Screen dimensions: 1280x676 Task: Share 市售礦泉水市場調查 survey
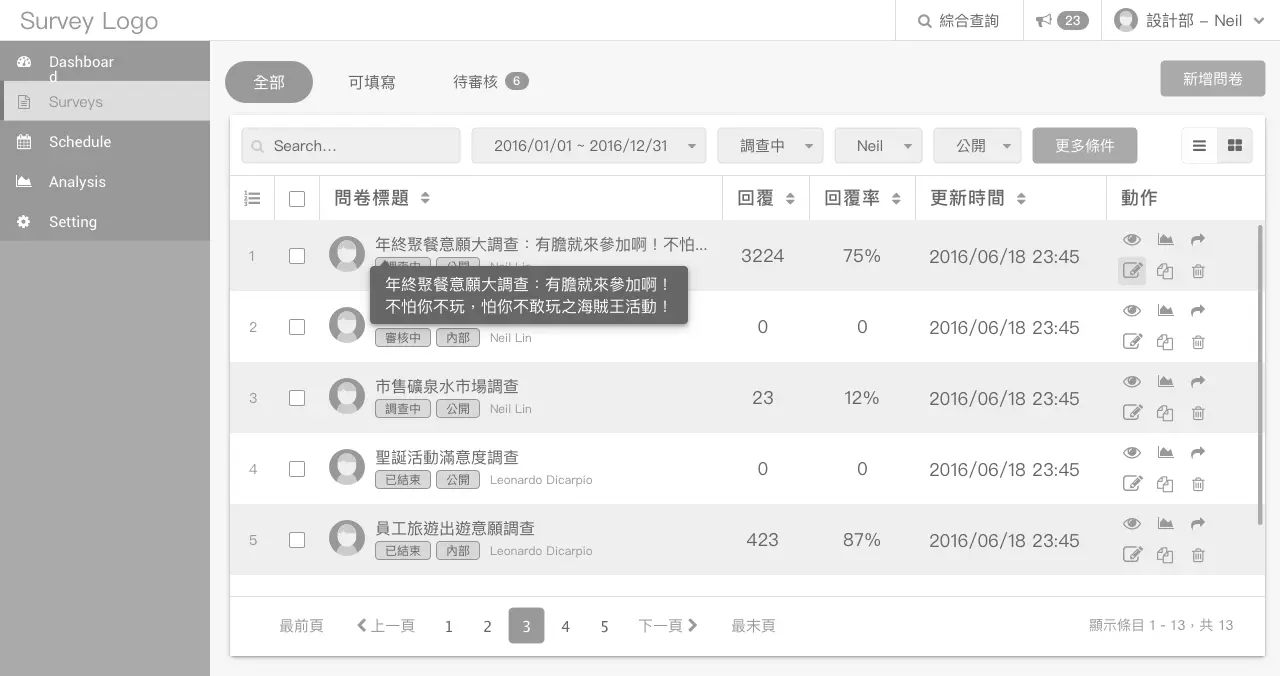click(1198, 382)
